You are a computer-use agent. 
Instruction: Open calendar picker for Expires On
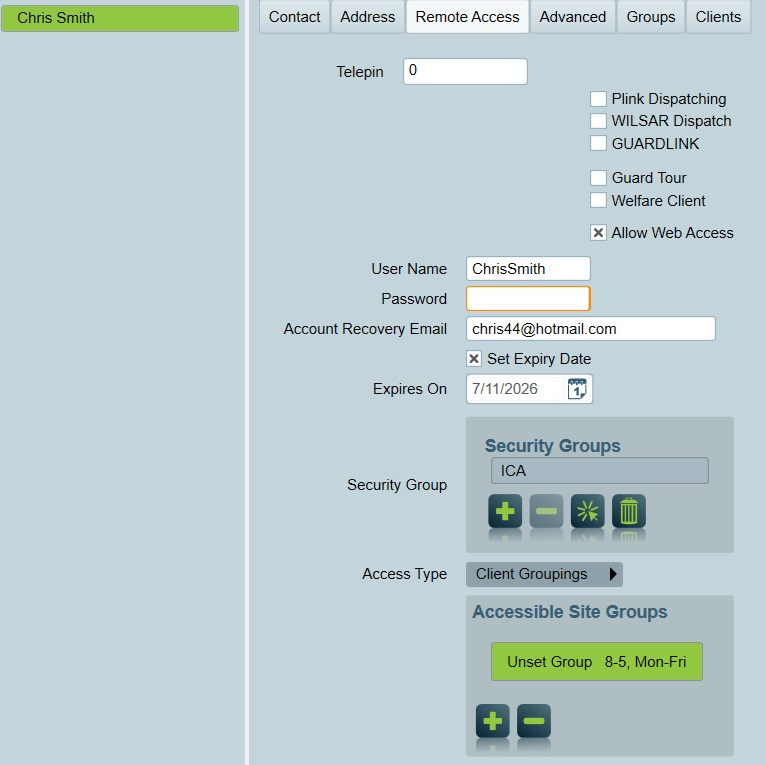(x=577, y=389)
